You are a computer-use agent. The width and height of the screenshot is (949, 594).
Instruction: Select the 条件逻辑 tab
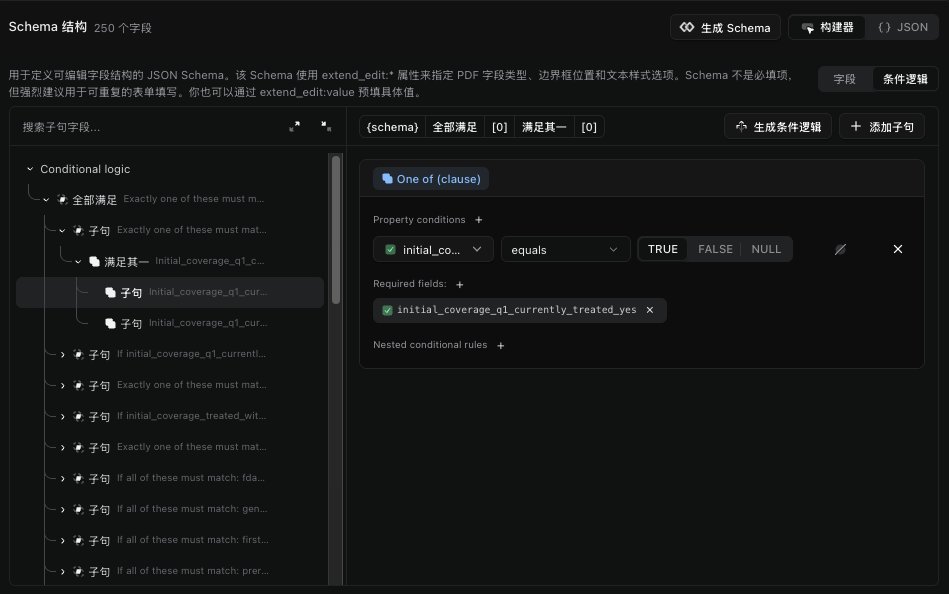click(x=905, y=79)
